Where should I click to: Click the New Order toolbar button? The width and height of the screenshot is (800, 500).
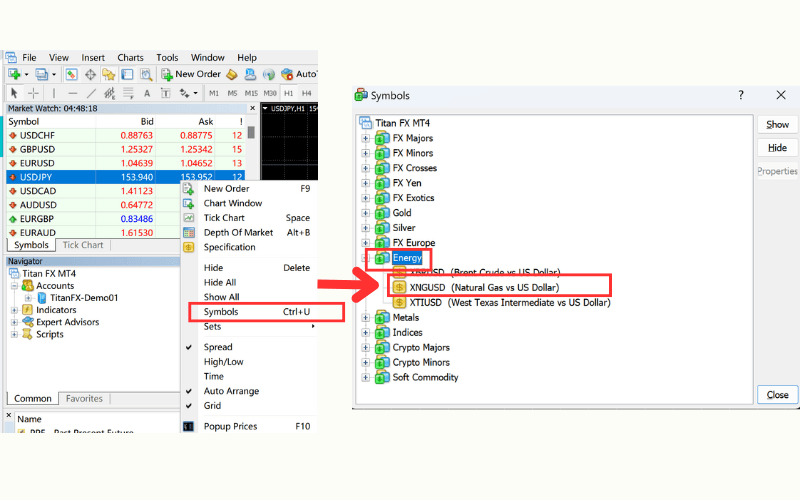pos(190,74)
